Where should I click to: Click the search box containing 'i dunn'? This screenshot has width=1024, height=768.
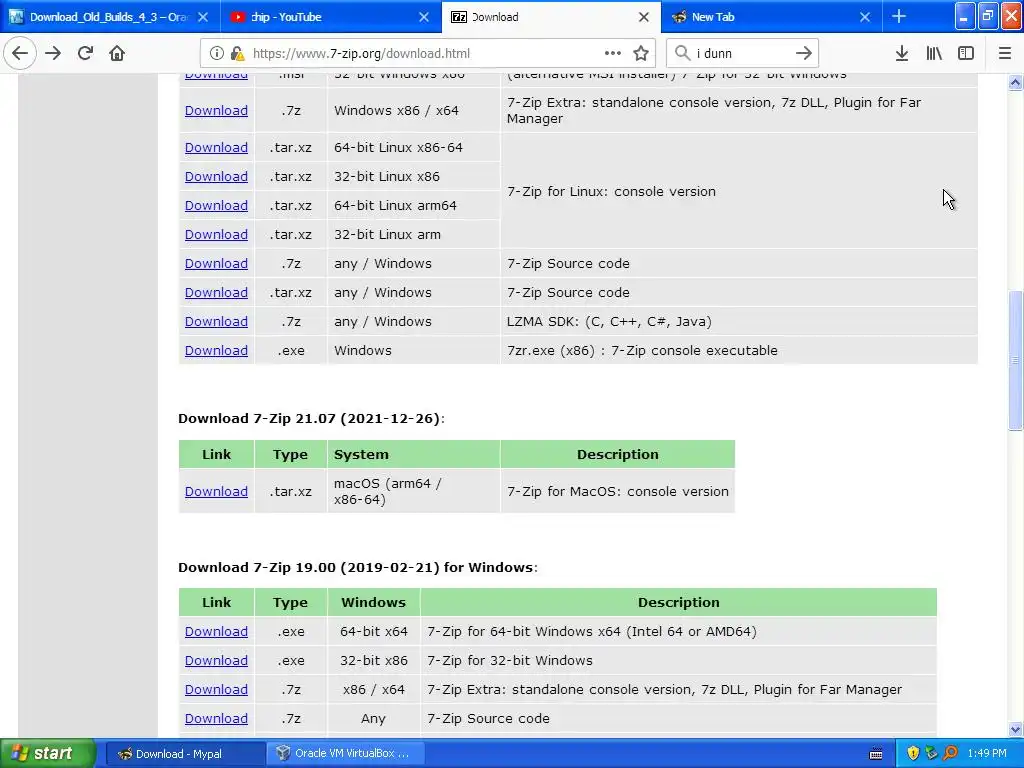(741, 53)
